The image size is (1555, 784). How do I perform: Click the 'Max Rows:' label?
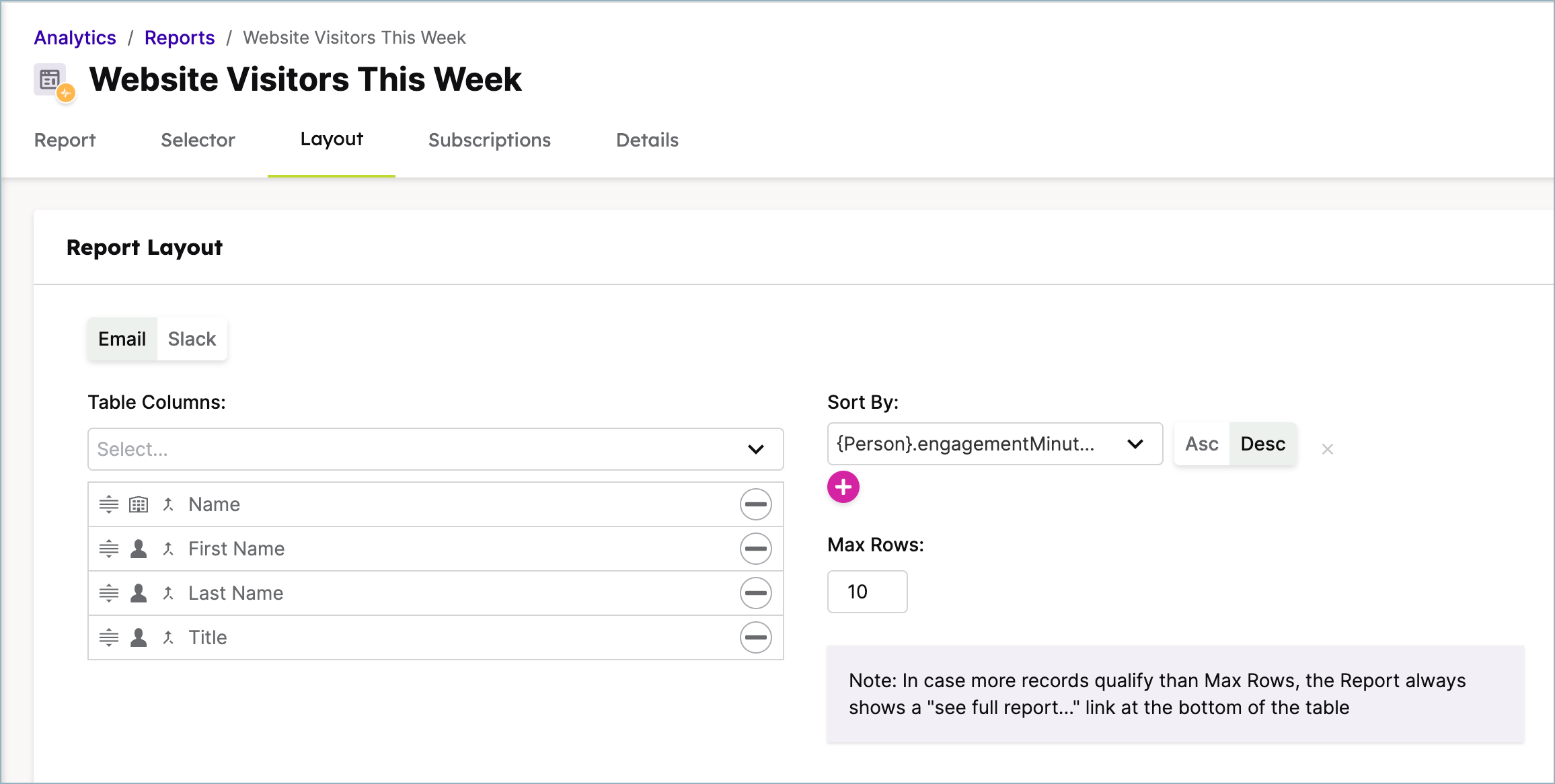coord(876,545)
